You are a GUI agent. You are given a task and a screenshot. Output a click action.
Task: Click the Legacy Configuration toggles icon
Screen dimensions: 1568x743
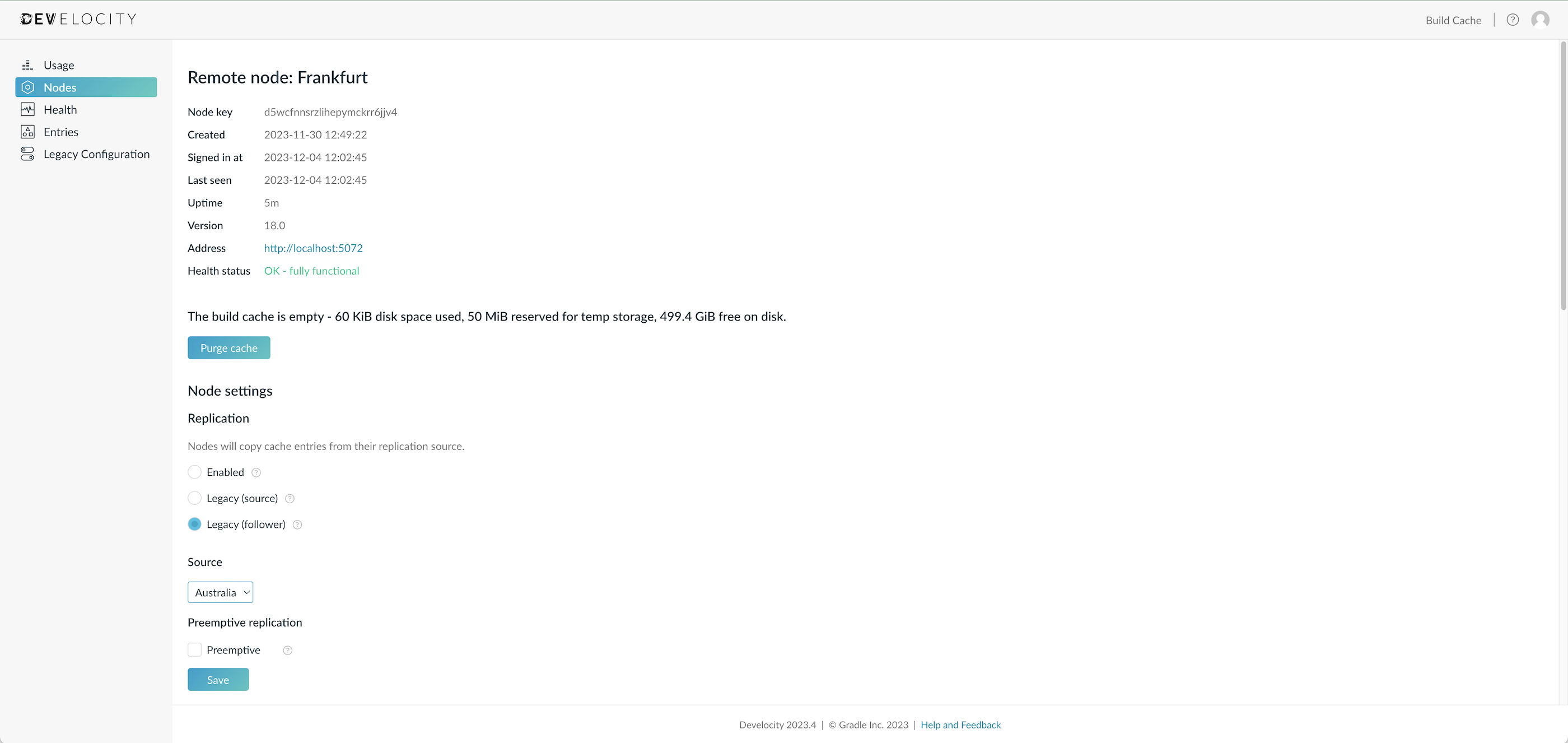(x=27, y=154)
